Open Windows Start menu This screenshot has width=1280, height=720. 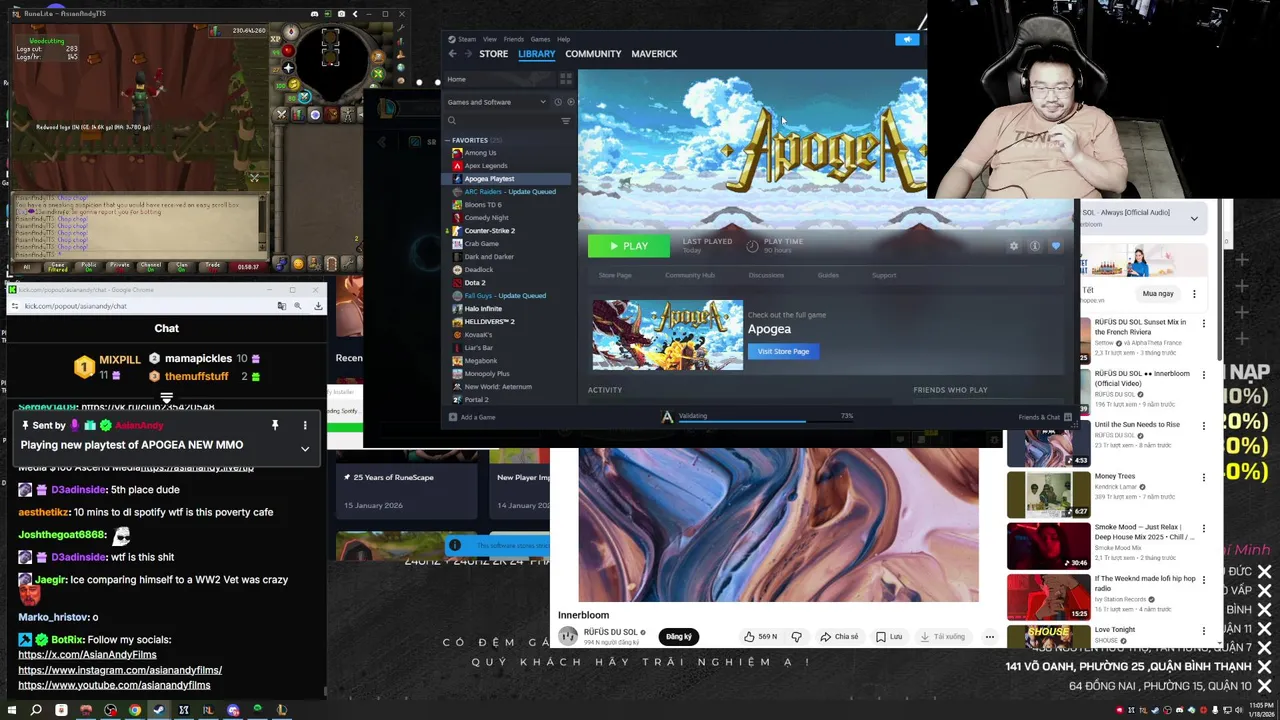click(x=11, y=710)
